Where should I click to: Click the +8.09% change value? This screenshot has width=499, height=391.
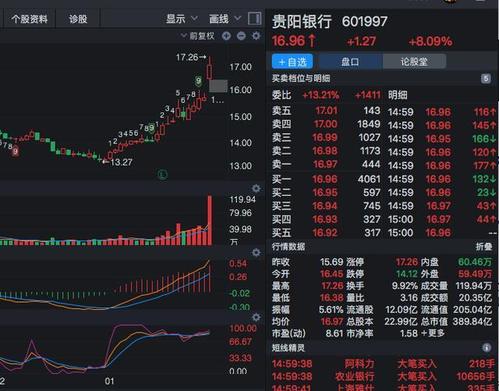[x=430, y=42]
